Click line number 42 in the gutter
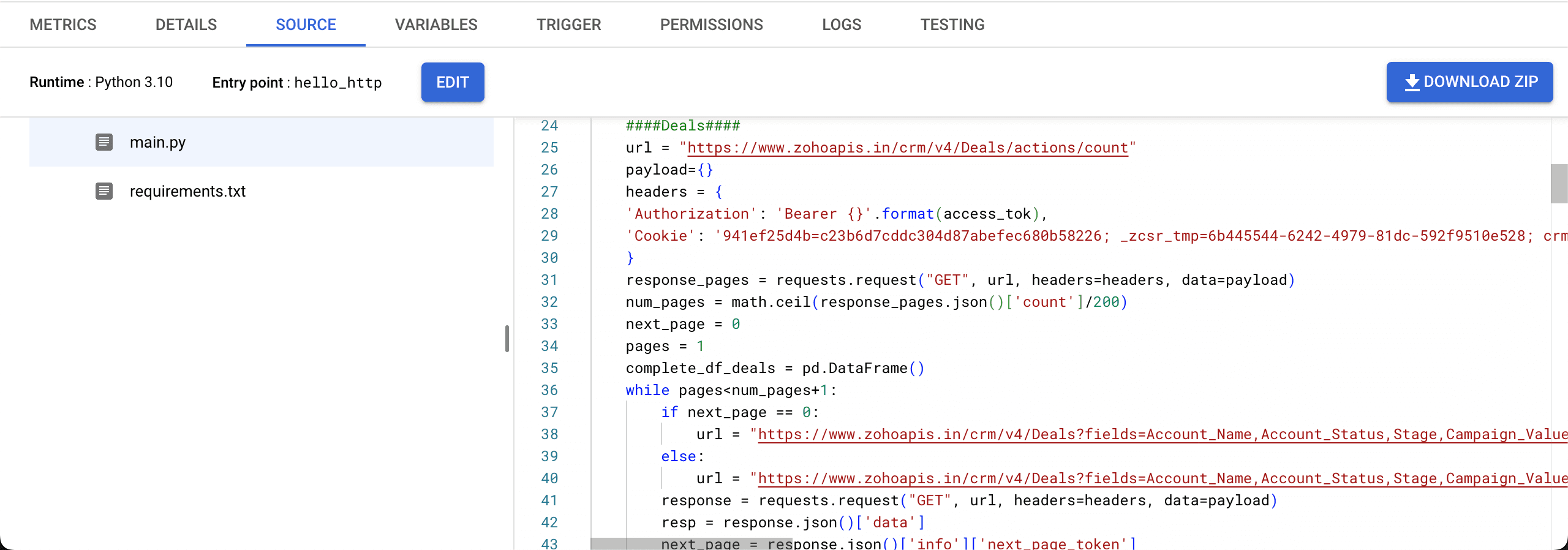Viewport: 1568px width, 550px height. [549, 522]
